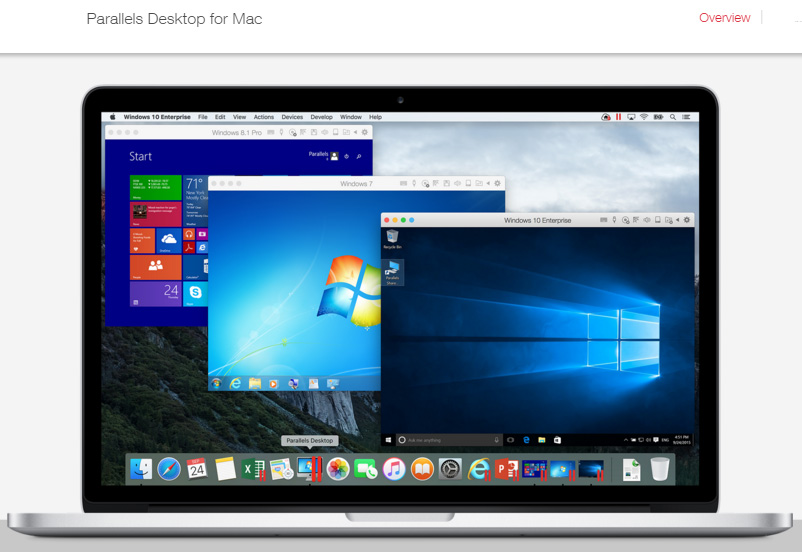Image resolution: width=802 pixels, height=552 pixels.
Task: Open the Windows 8.1 Pro window gear settings
Action: pos(365,132)
